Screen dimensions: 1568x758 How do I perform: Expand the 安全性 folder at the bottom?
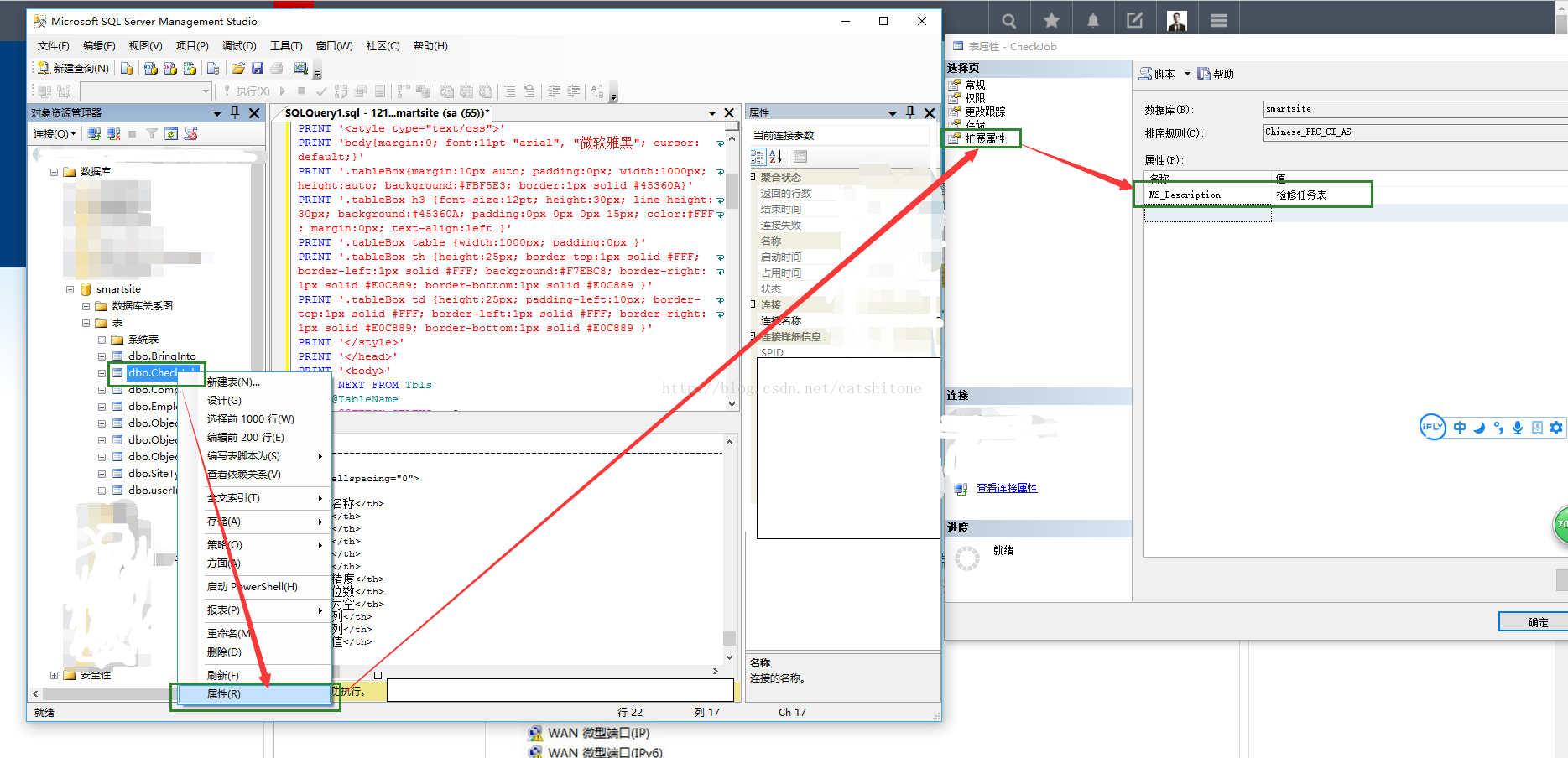55,675
